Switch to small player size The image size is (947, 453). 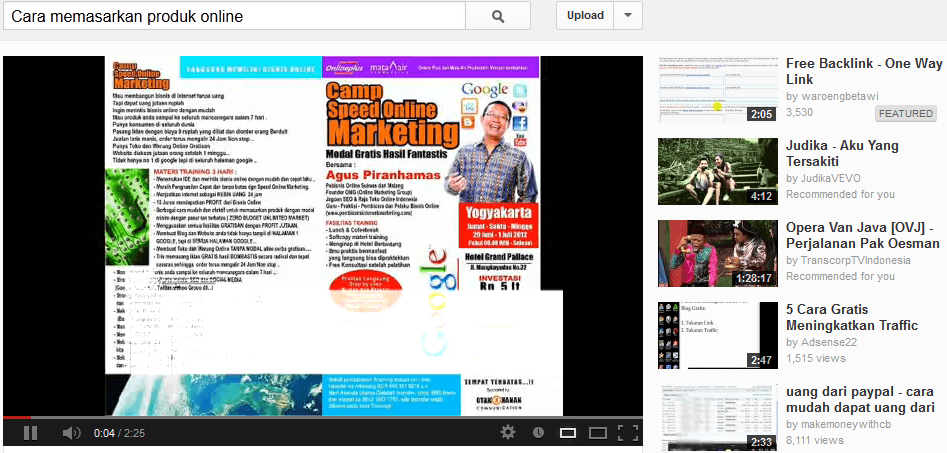[568, 432]
